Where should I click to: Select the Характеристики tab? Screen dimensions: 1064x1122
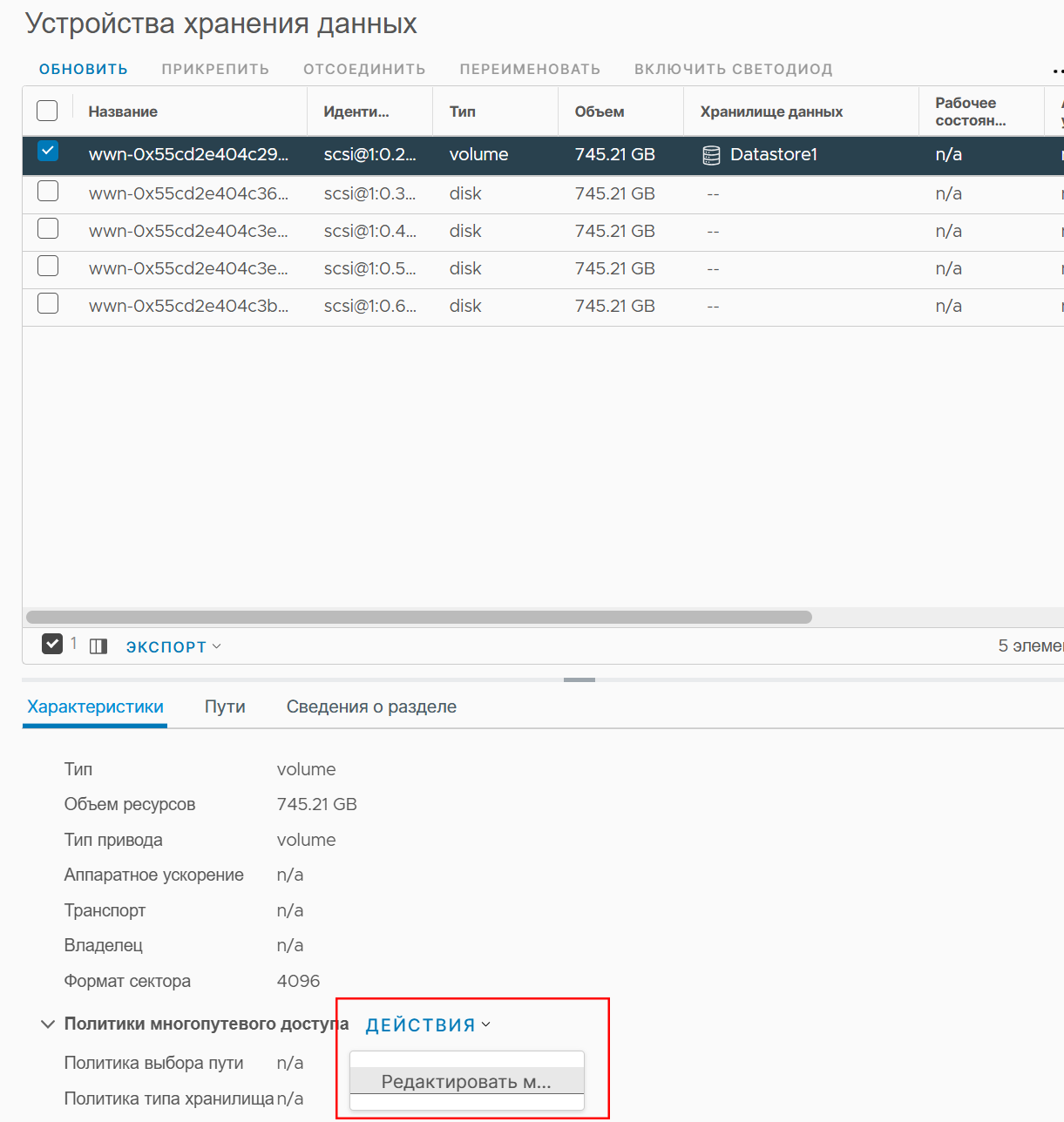tap(95, 706)
